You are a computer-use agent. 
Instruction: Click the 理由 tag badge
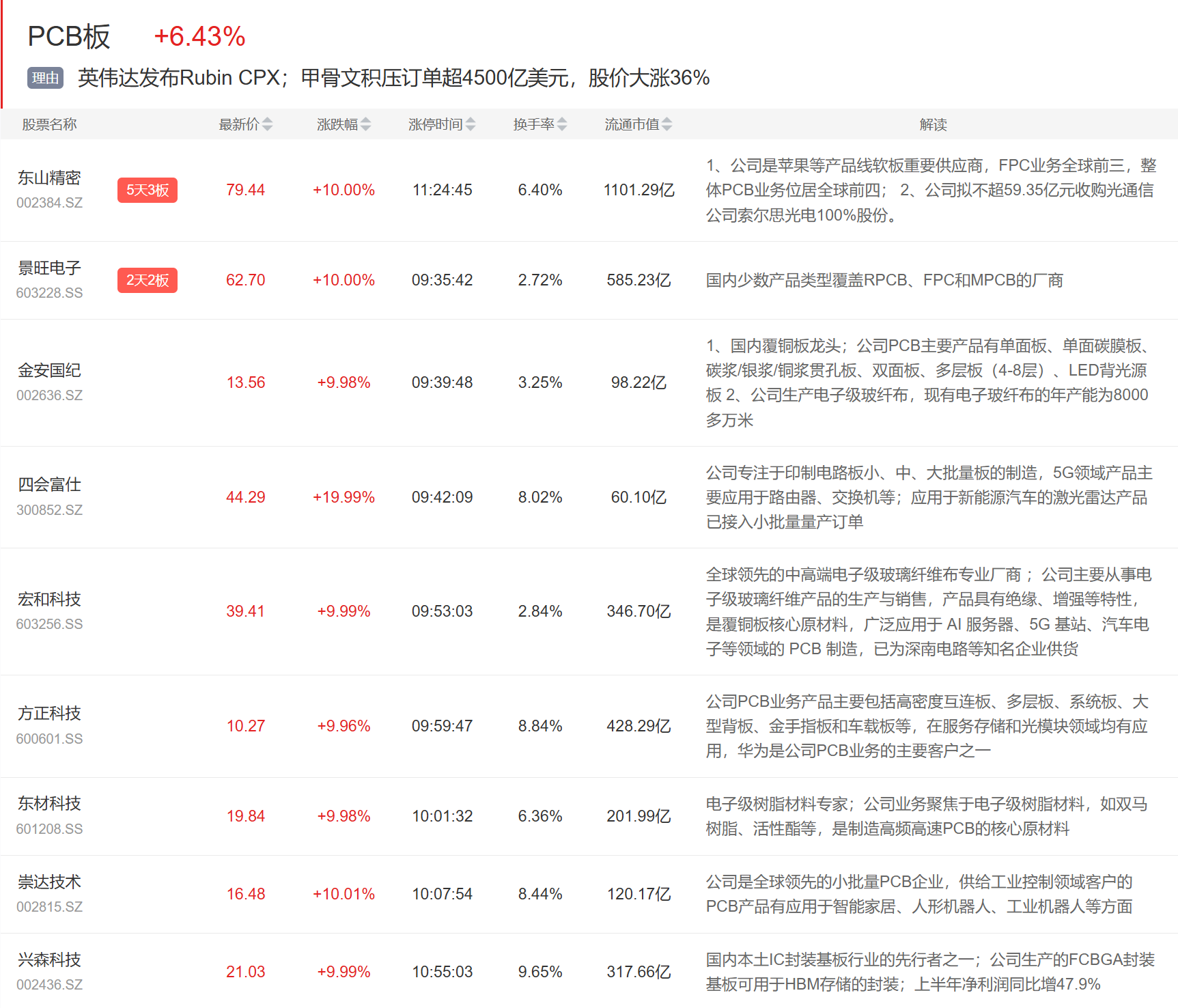tap(45, 78)
